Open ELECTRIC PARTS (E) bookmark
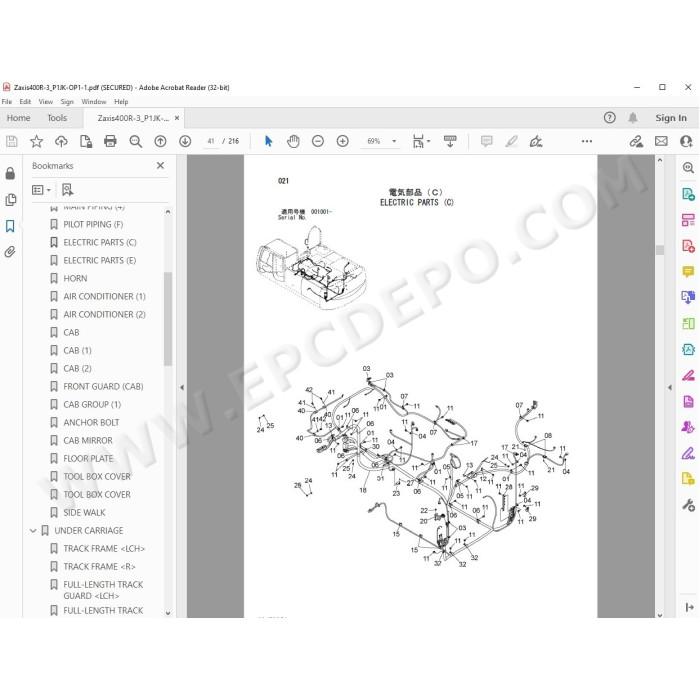The height and width of the screenshot is (700, 700). click(x=100, y=260)
